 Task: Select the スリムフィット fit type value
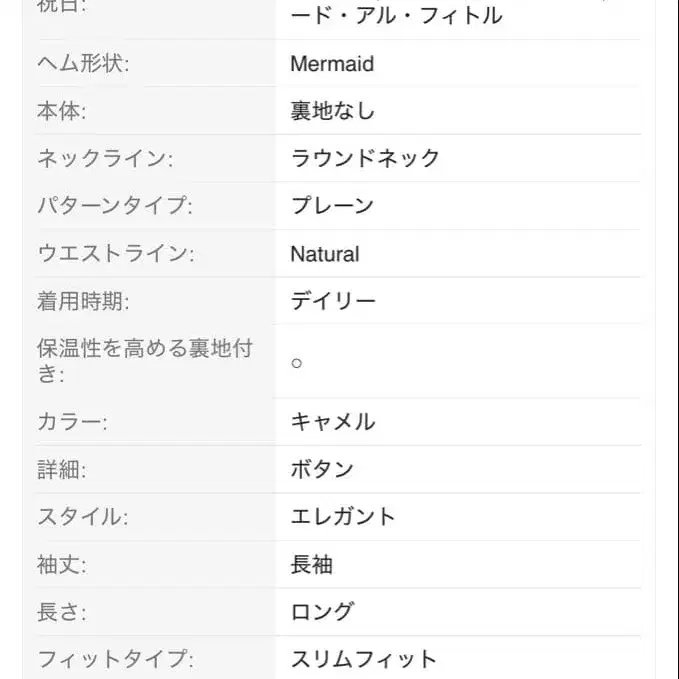point(364,659)
